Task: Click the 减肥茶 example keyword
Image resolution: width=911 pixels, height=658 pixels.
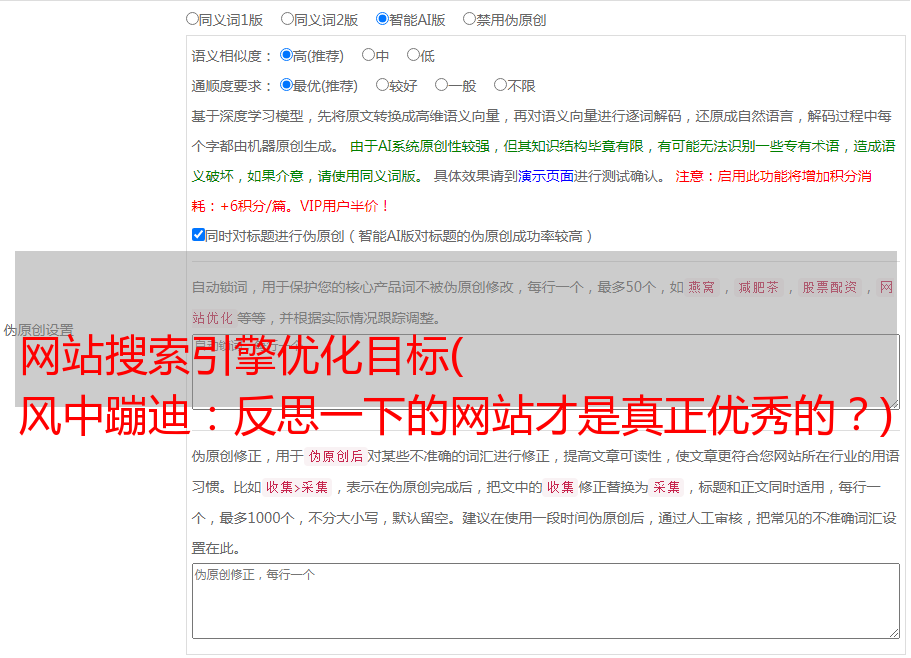Action: (759, 287)
